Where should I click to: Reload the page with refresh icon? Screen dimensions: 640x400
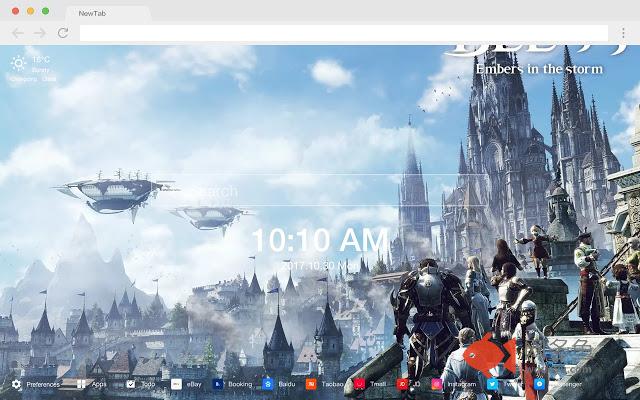click(x=63, y=33)
